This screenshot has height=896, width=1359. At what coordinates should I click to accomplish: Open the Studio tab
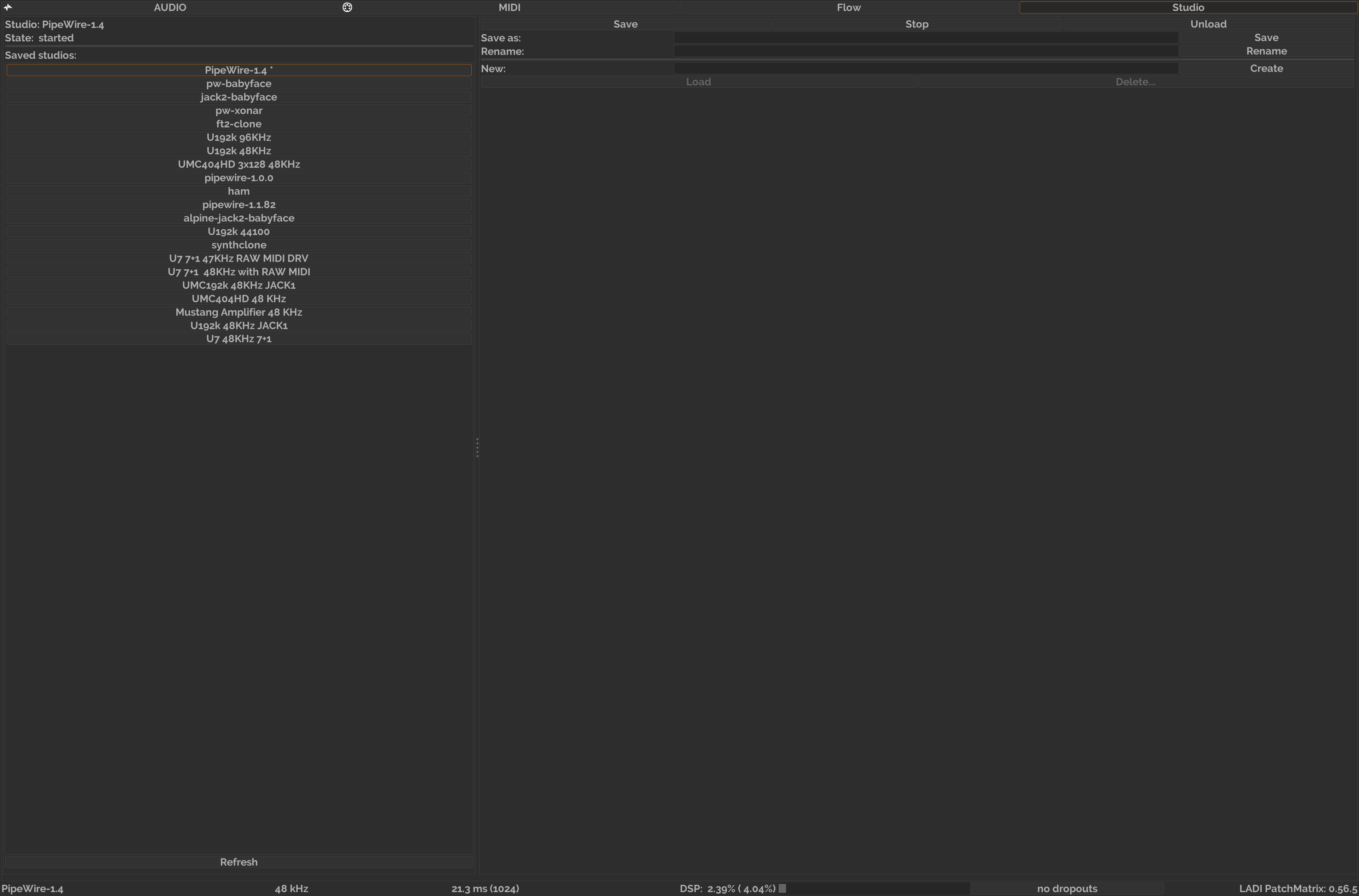click(1188, 7)
